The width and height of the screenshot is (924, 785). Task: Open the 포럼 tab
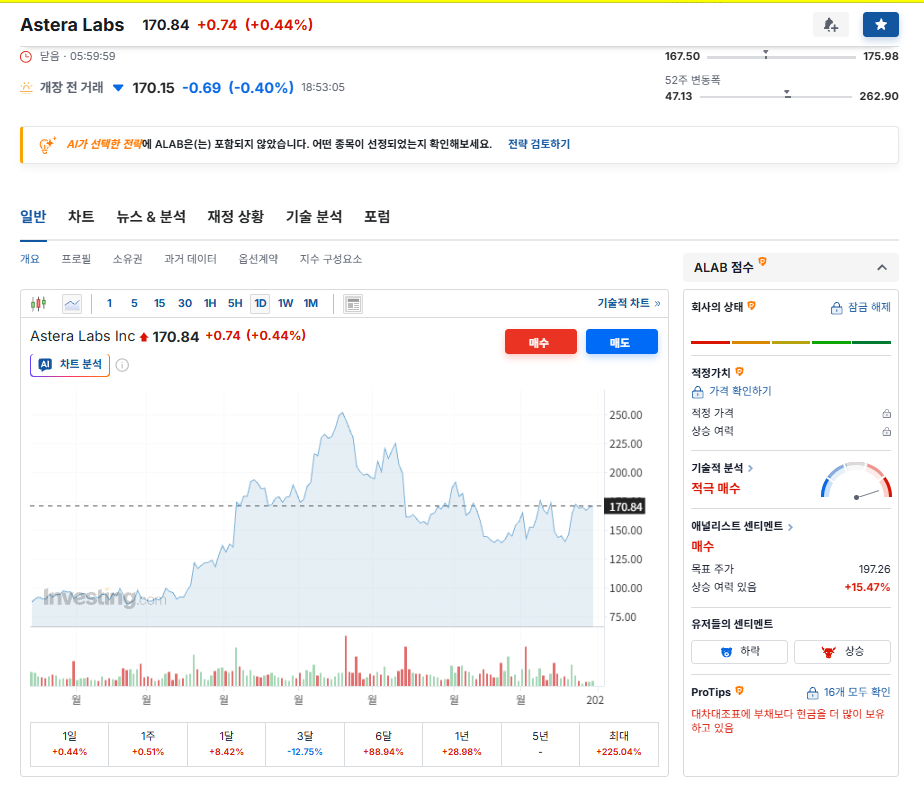[x=377, y=217]
